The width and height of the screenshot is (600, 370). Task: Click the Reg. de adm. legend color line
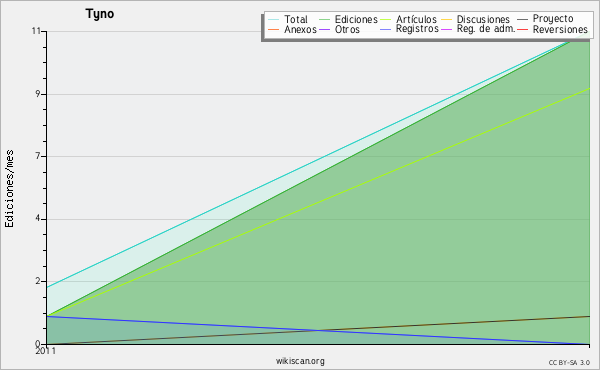447,29
